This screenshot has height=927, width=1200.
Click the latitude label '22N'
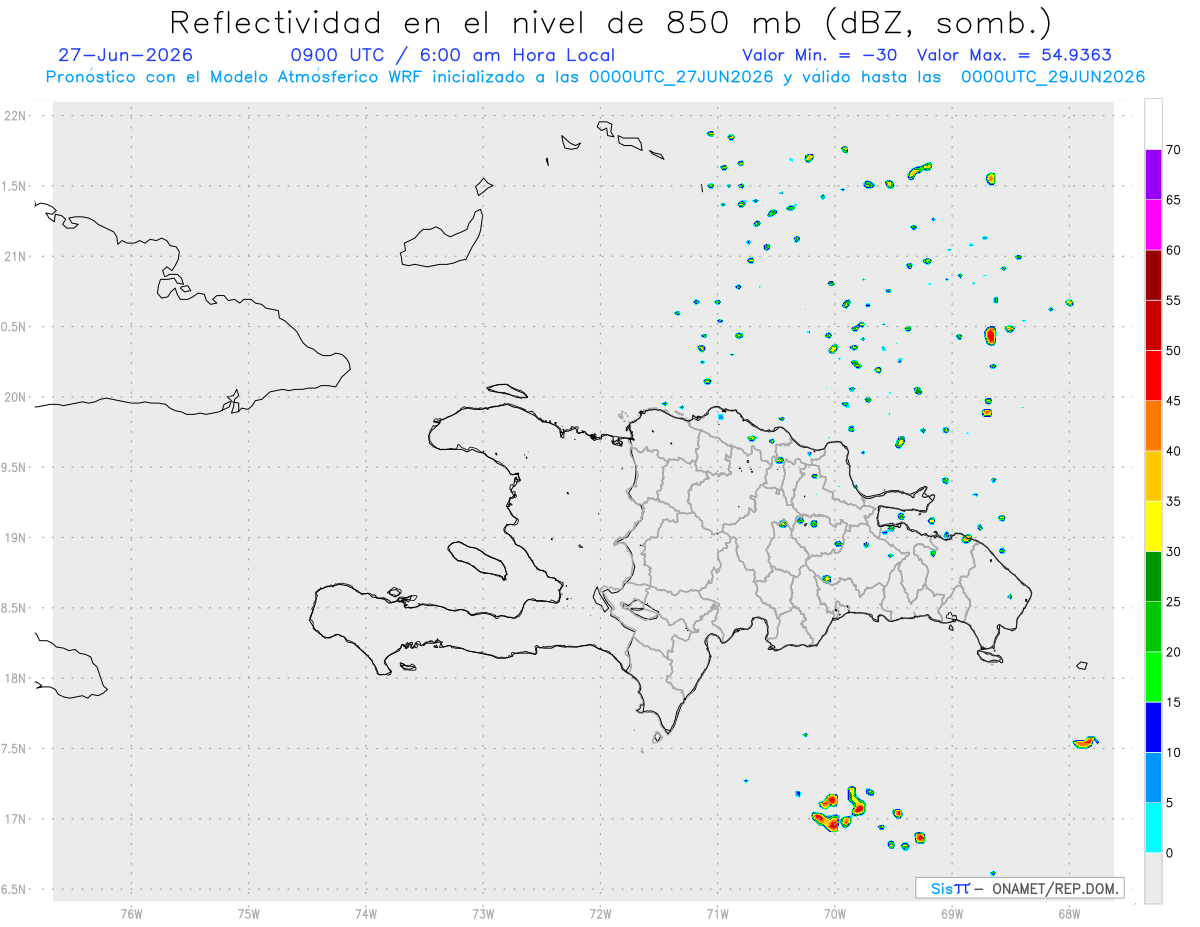point(17,115)
